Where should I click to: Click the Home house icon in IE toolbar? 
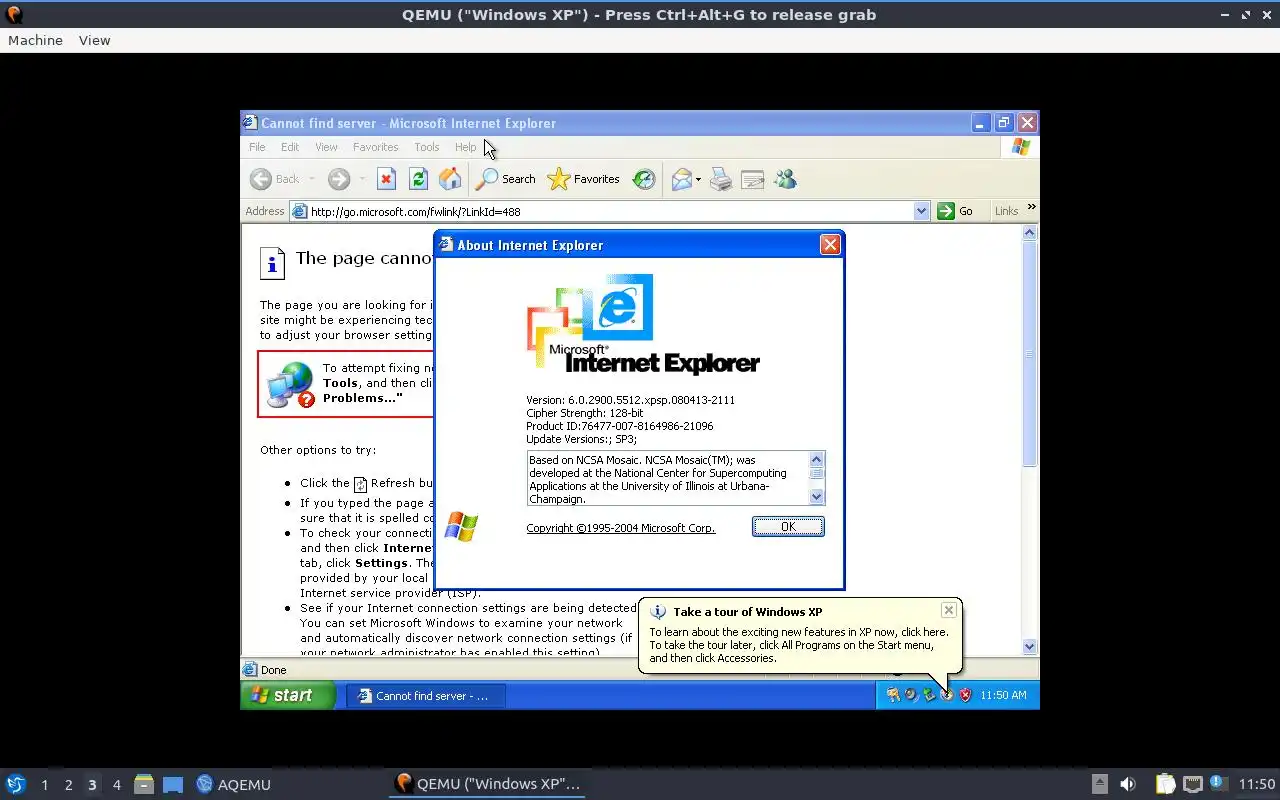[x=450, y=179]
